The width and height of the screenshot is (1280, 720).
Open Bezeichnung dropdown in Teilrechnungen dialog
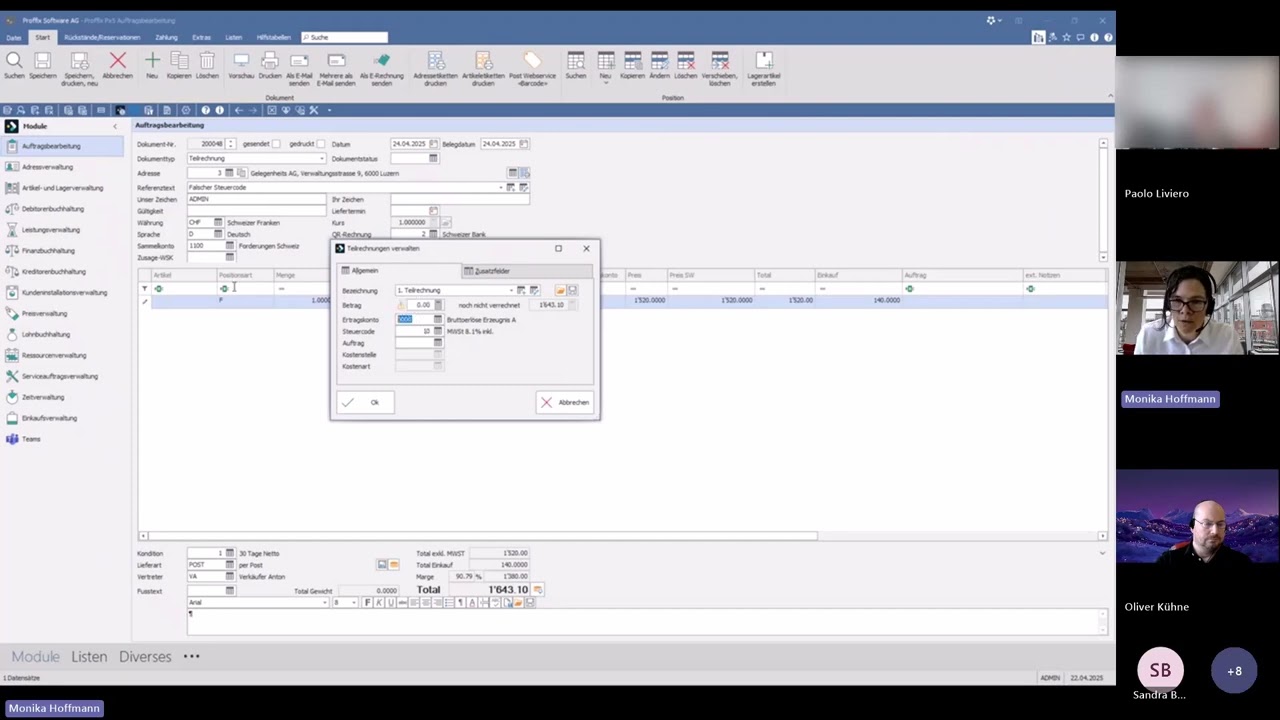pos(510,290)
